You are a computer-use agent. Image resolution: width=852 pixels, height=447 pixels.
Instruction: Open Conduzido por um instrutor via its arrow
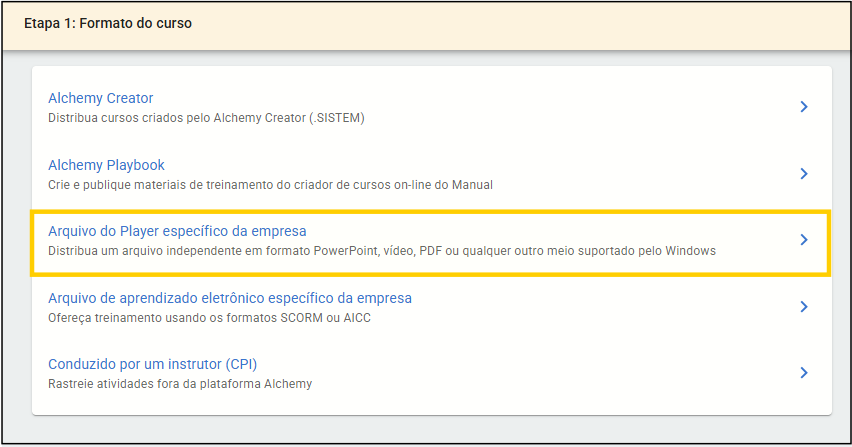click(804, 373)
